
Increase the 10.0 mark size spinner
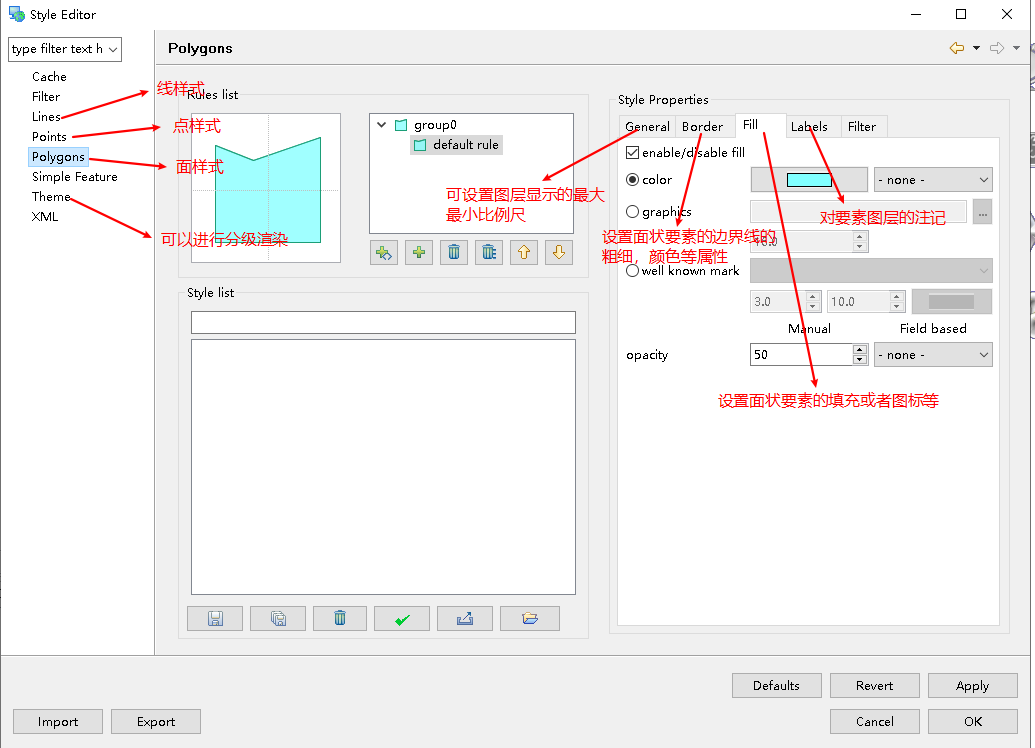pos(896,297)
